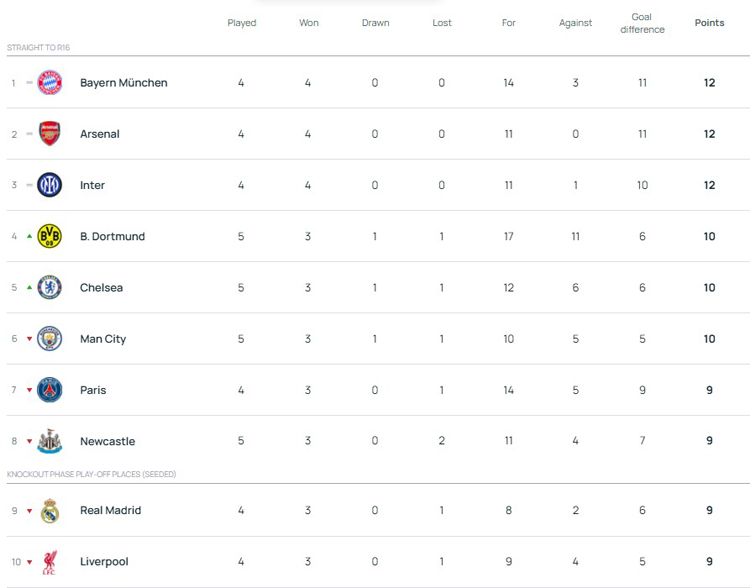Image resolution: width=750 pixels, height=588 pixels.
Task: Click the Goal difference column header
Action: tap(642, 23)
